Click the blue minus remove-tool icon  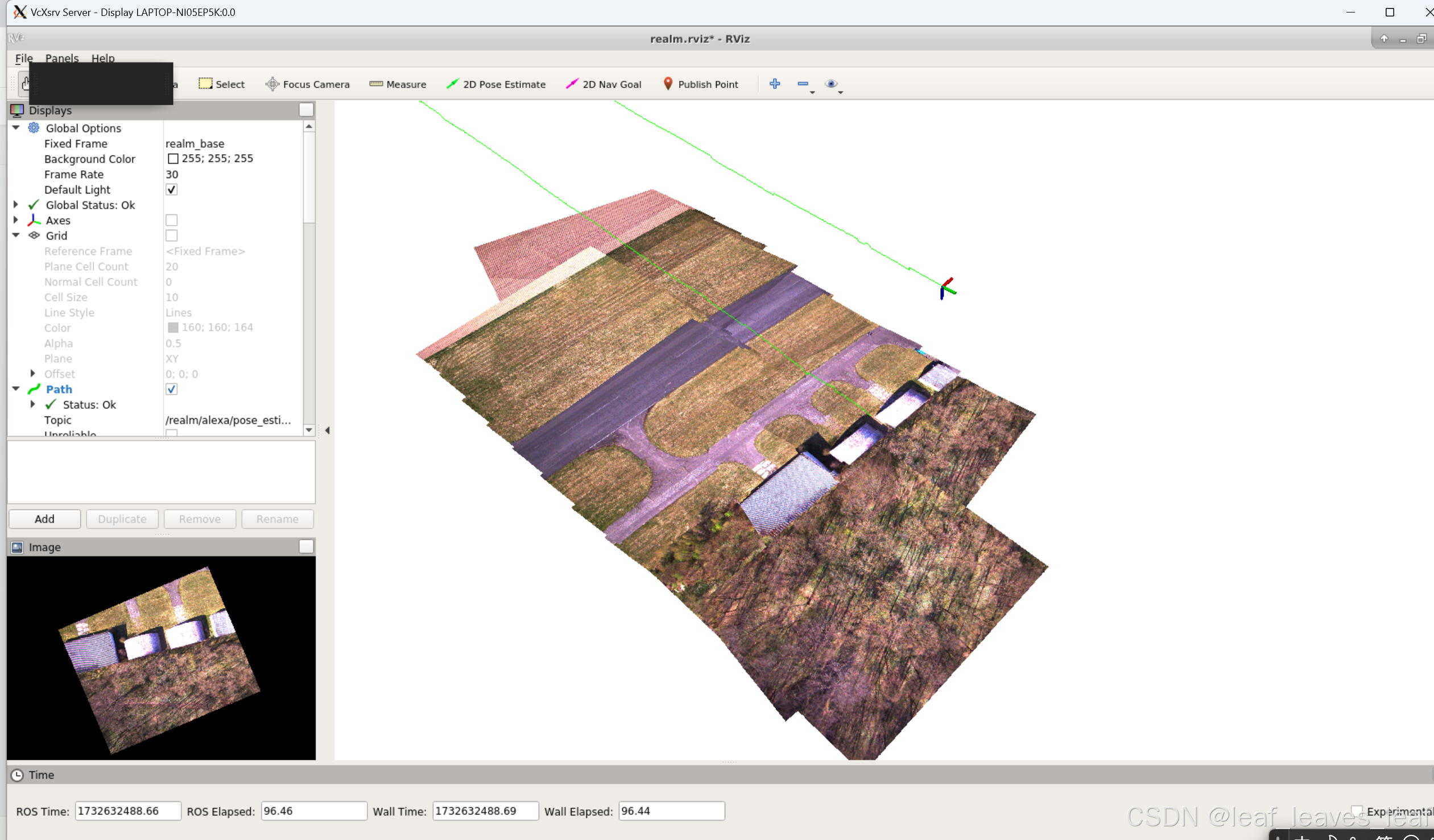click(803, 84)
